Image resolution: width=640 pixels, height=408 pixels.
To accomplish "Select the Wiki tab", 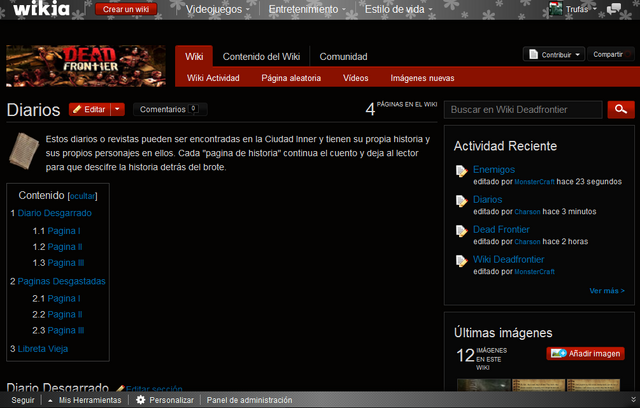I will pos(194,56).
